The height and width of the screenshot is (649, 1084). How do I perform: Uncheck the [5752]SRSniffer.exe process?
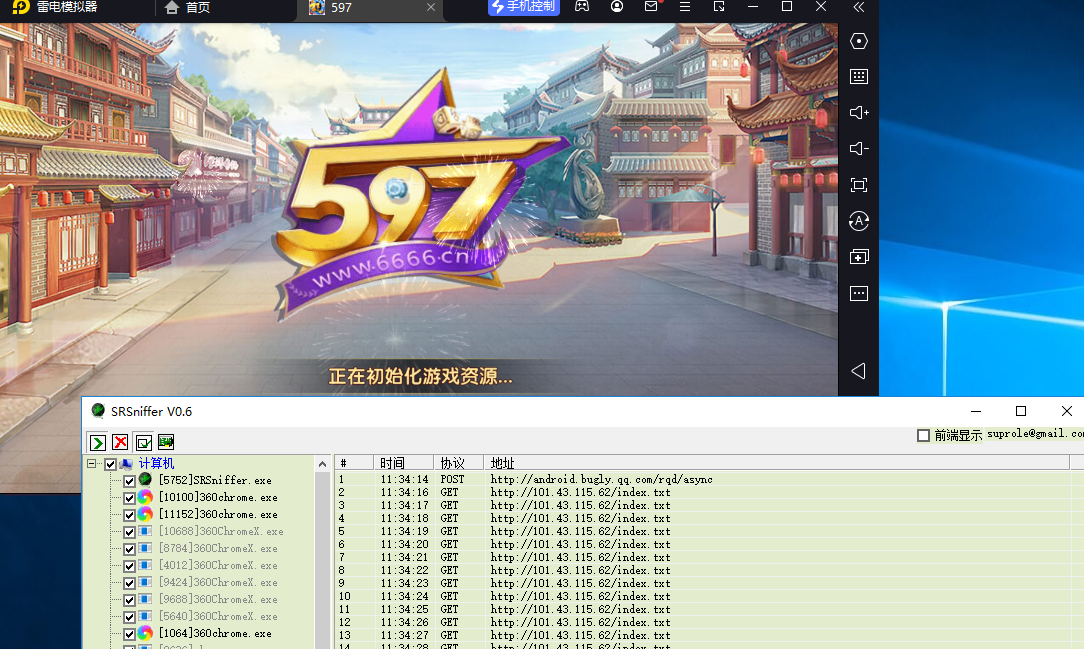129,480
